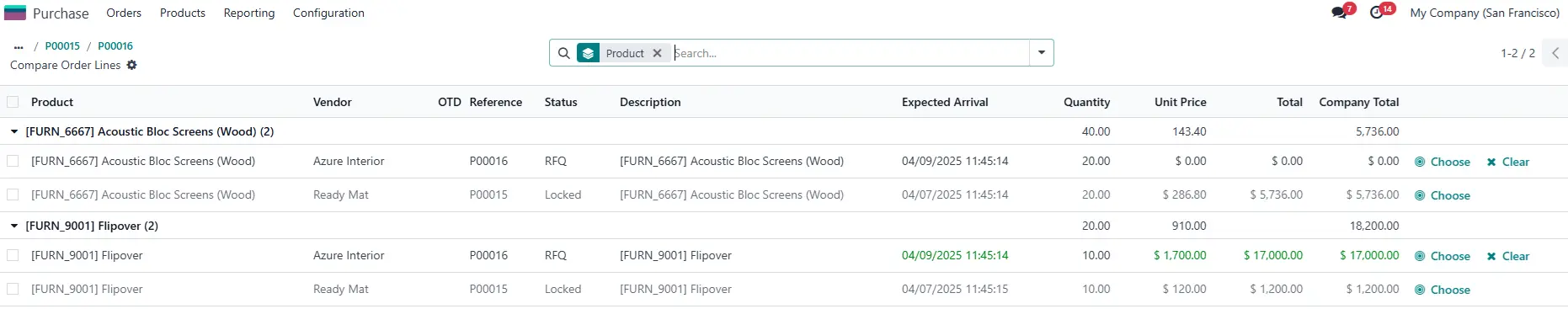The height and width of the screenshot is (309, 1568).
Task: Click the 1-2 / 2 pager counter
Action: tap(1517, 53)
